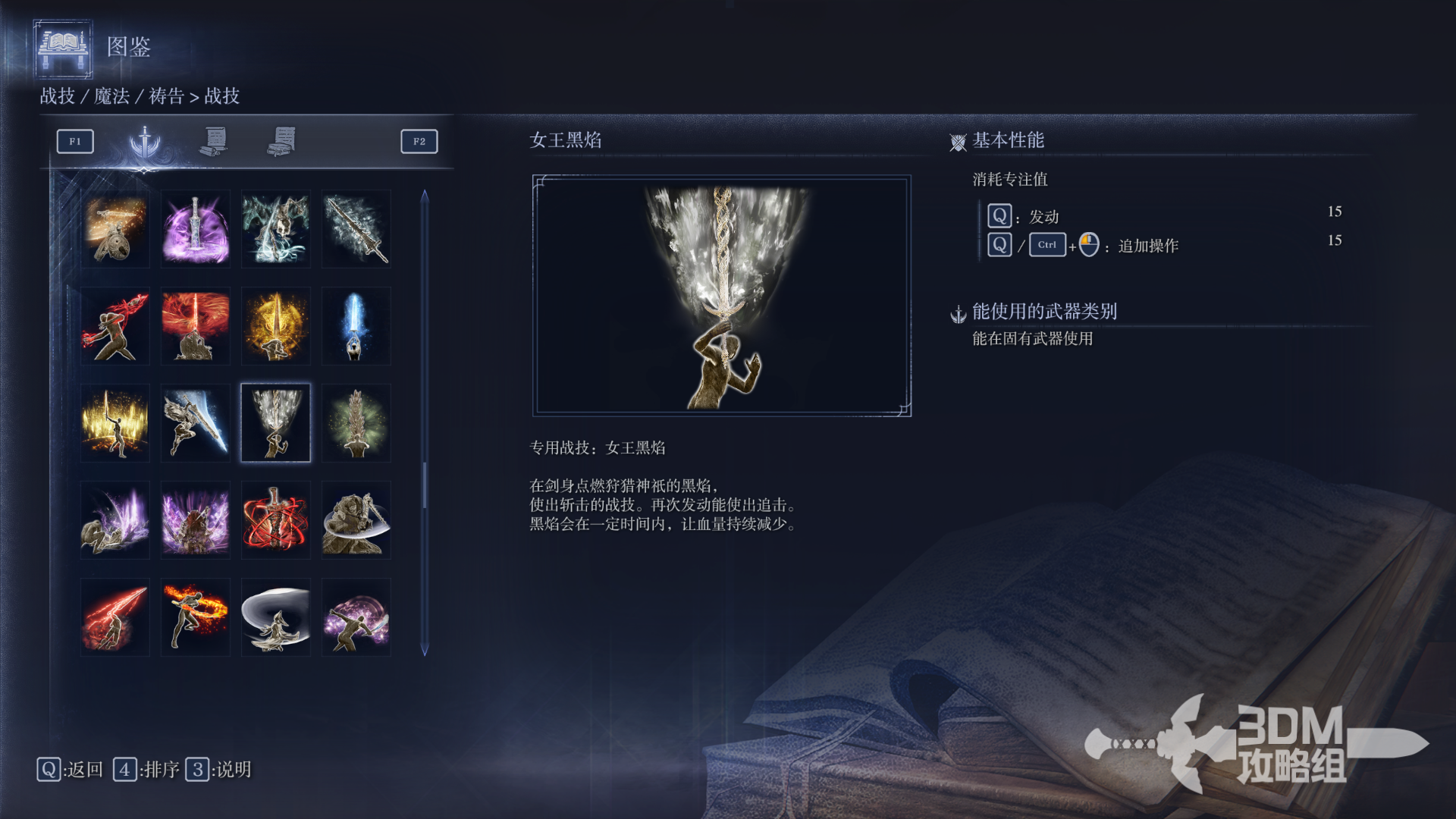Screen dimensions: 1456x819
Task: Click the scroll-up arrow of skill list
Action: tap(425, 196)
